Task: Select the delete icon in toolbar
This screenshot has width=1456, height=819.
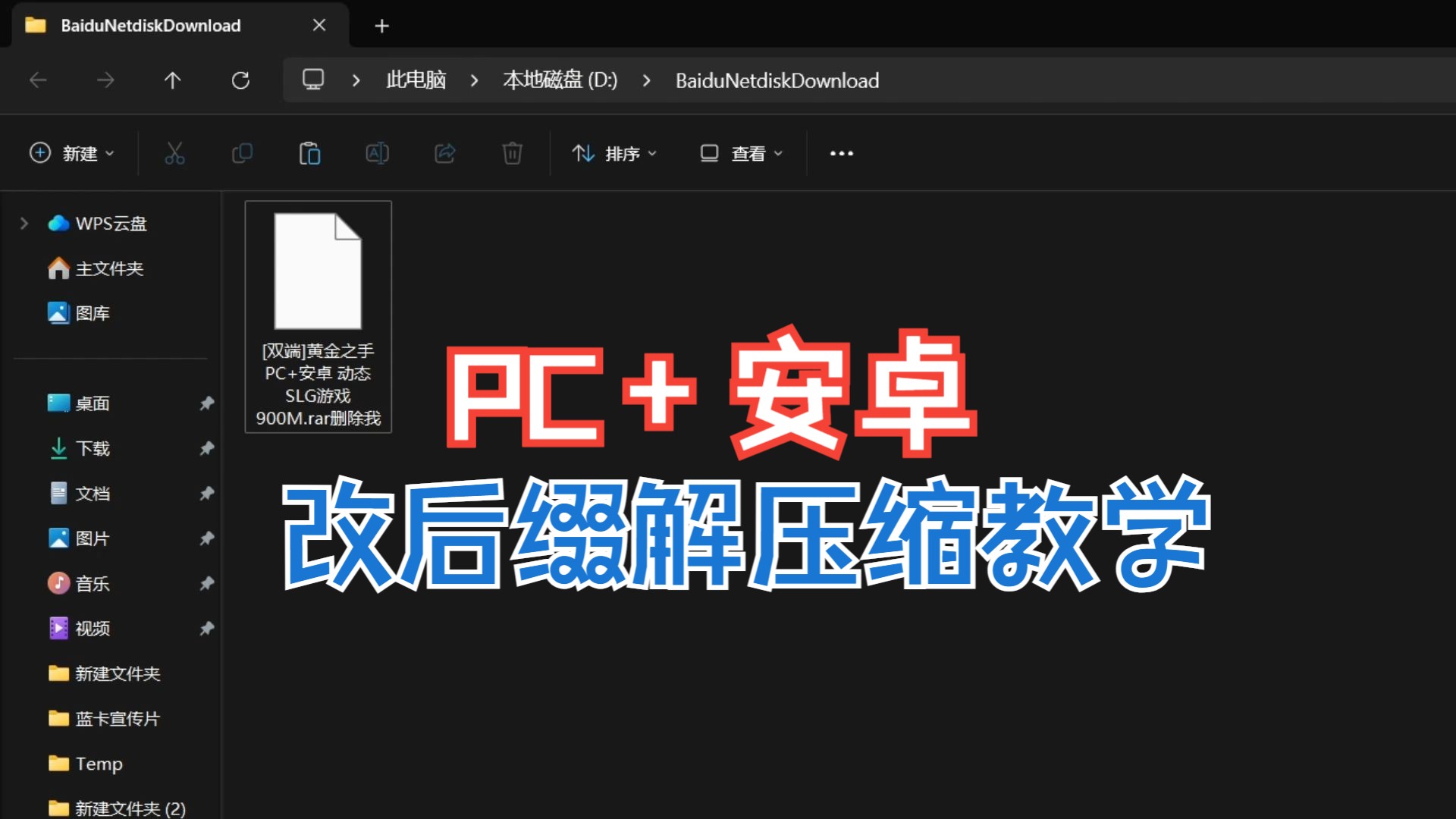Action: click(x=511, y=153)
